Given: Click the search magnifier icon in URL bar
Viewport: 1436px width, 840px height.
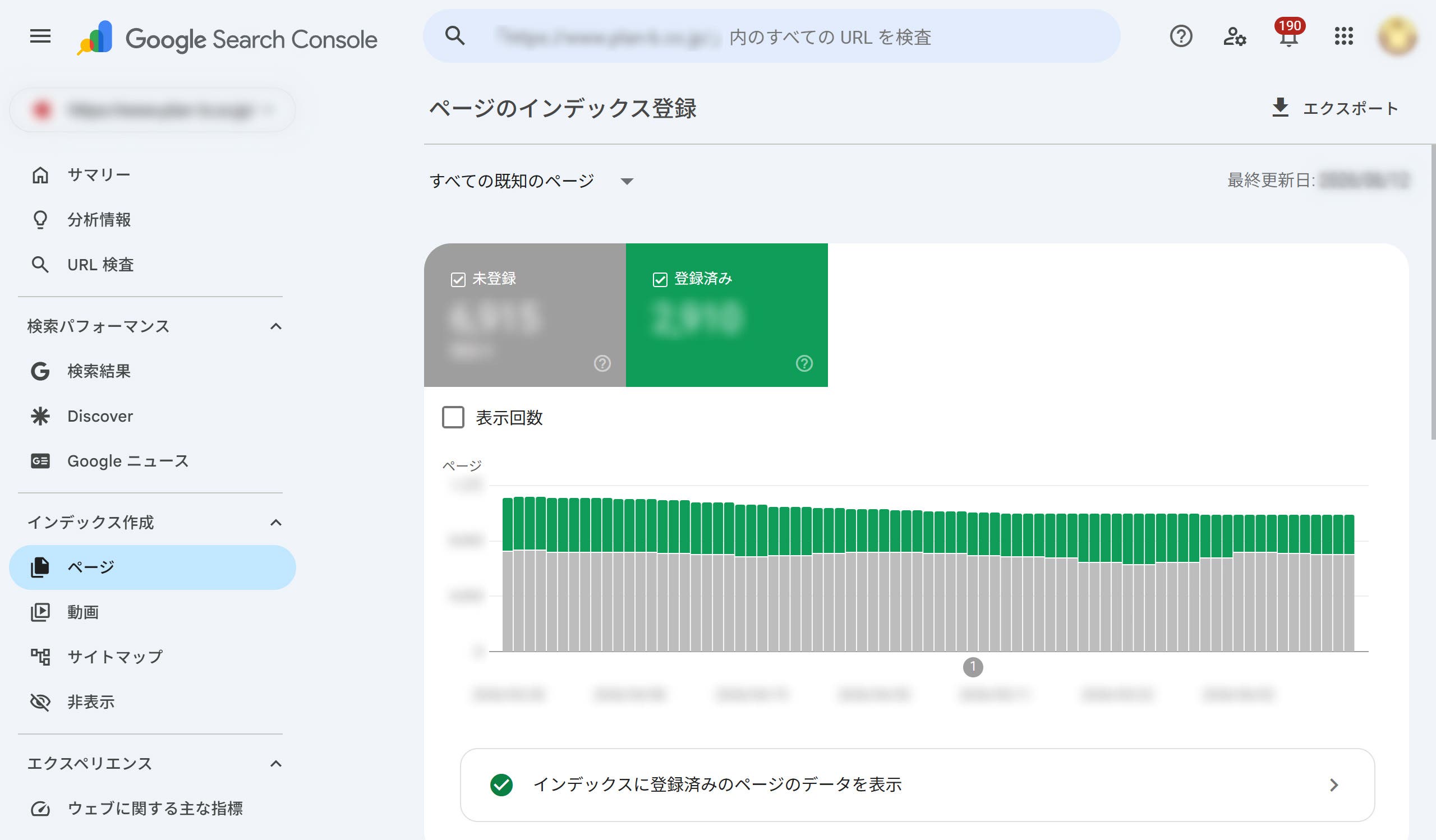Looking at the screenshot, I should 455,36.
